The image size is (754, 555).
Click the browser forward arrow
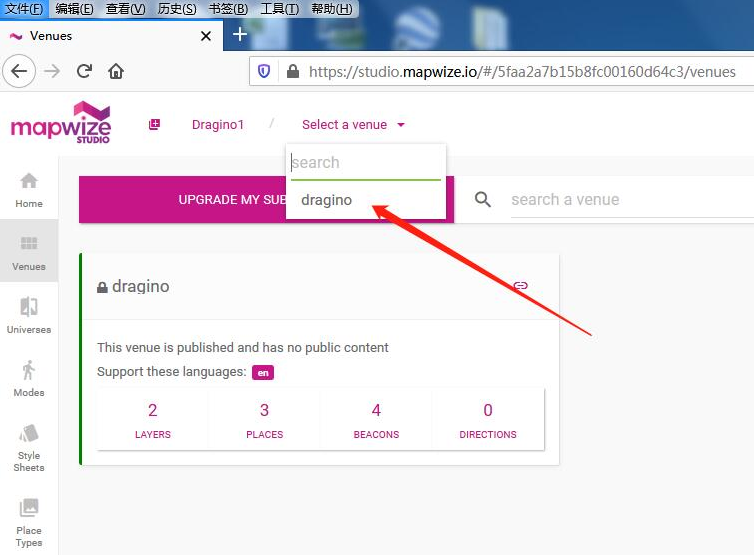pos(52,72)
